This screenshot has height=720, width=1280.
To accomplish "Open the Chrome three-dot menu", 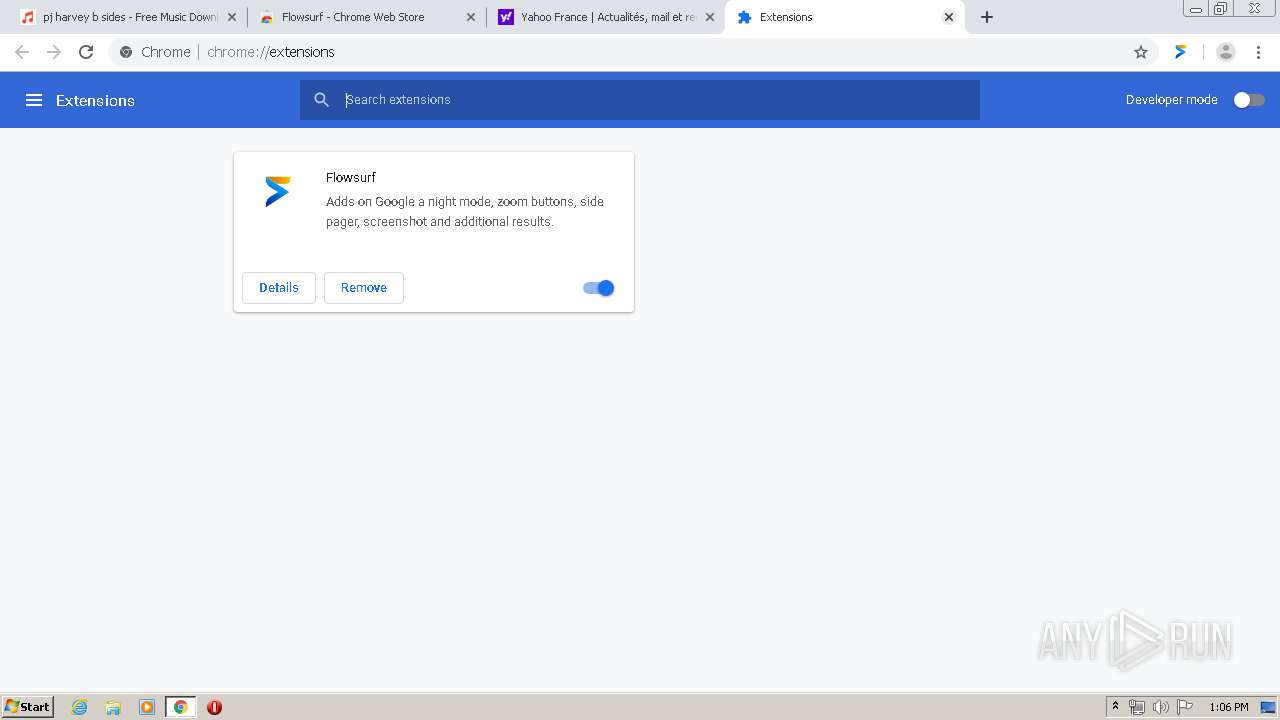I will coord(1258,52).
